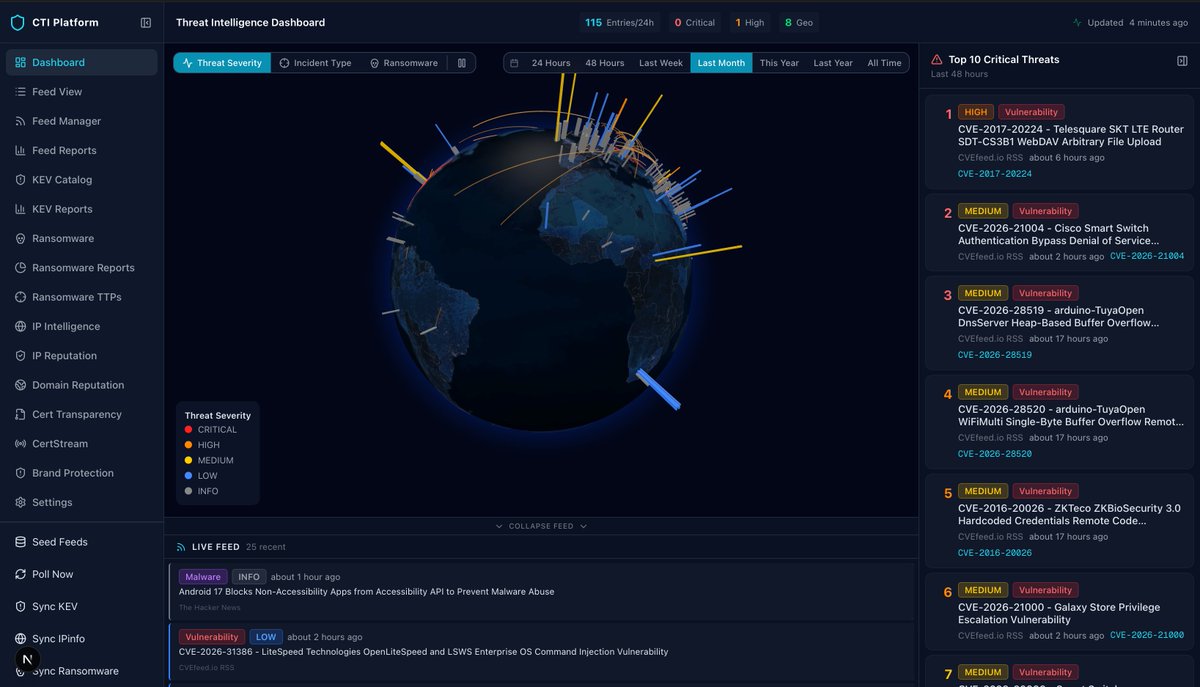Open Ransomware Reports in the sidebar
Viewport: 1200px width, 687px height.
(81, 268)
